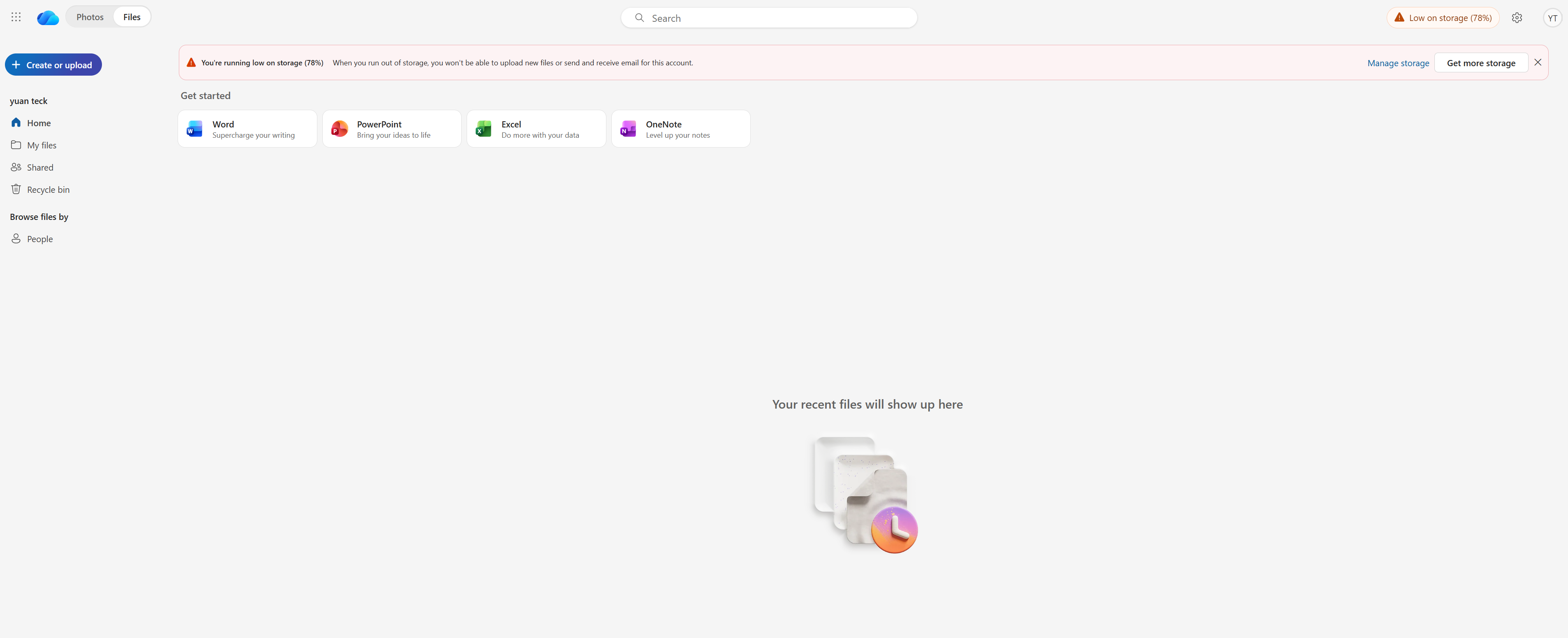The width and height of the screenshot is (1568, 638).
Task: Click the Home house icon
Action: pos(16,123)
